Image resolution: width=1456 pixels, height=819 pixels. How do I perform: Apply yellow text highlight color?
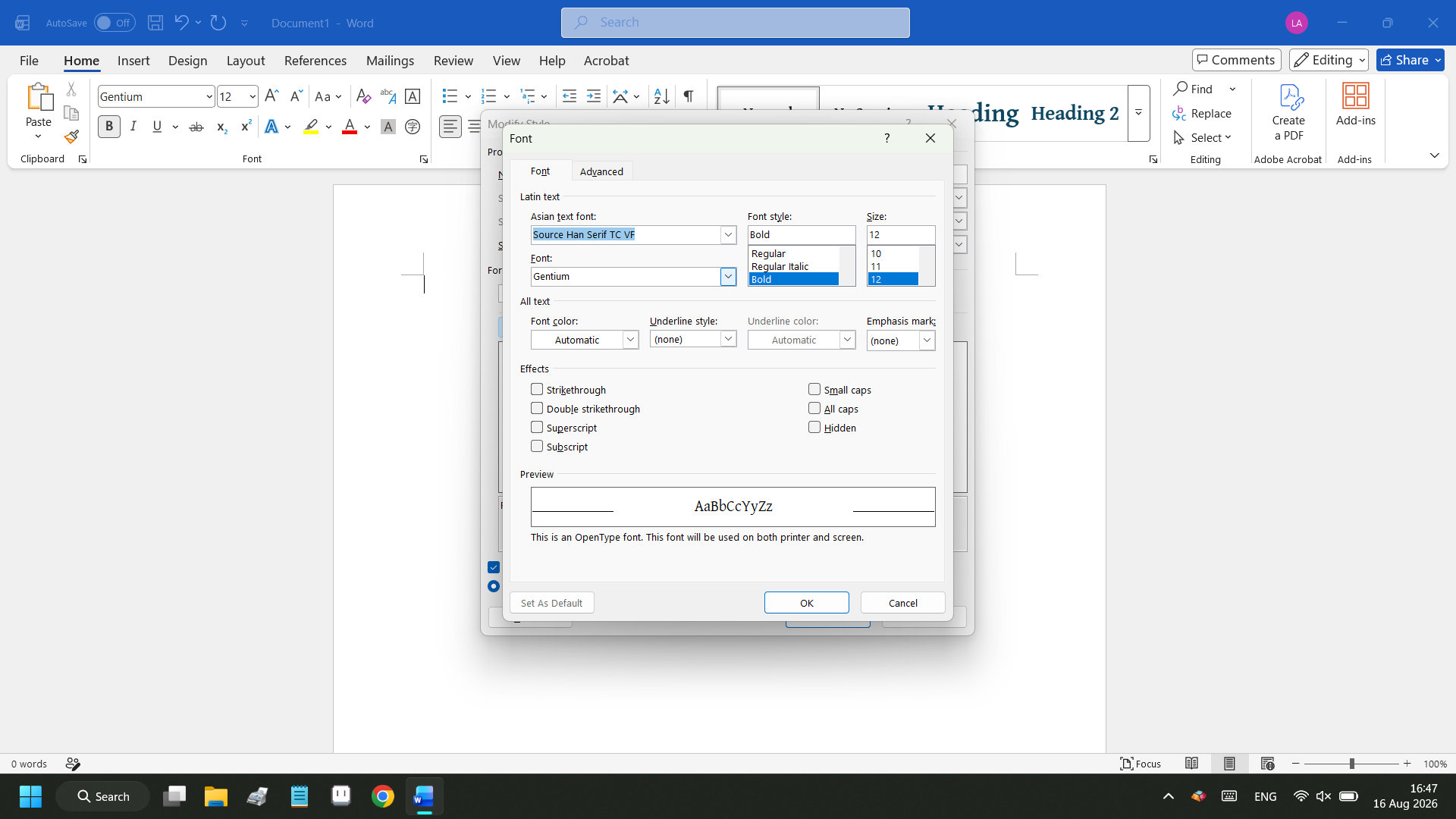tap(311, 127)
